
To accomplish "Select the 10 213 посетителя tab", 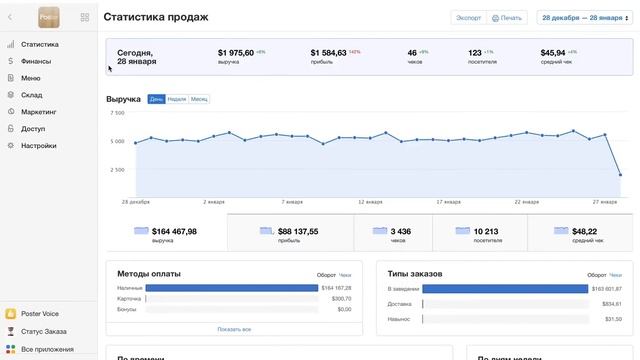I will (480, 233).
